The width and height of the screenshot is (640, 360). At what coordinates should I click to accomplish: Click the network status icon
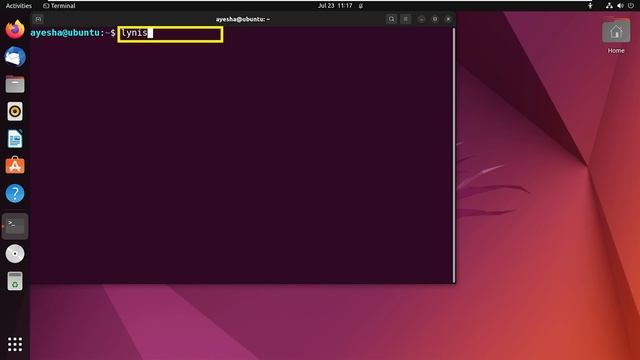(x=609, y=6)
